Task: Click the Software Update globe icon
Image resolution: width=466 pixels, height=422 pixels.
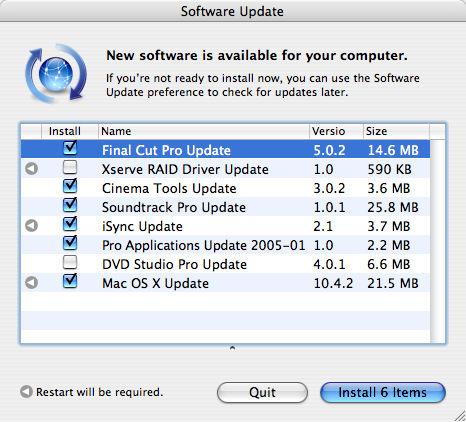Action: point(56,73)
